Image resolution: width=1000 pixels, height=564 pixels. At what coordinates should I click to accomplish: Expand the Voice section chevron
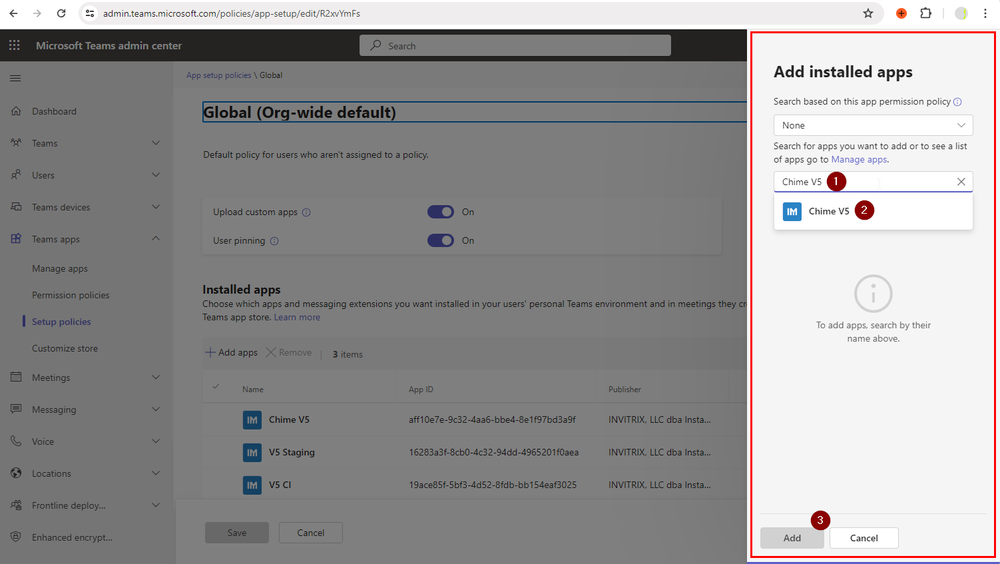coord(156,441)
